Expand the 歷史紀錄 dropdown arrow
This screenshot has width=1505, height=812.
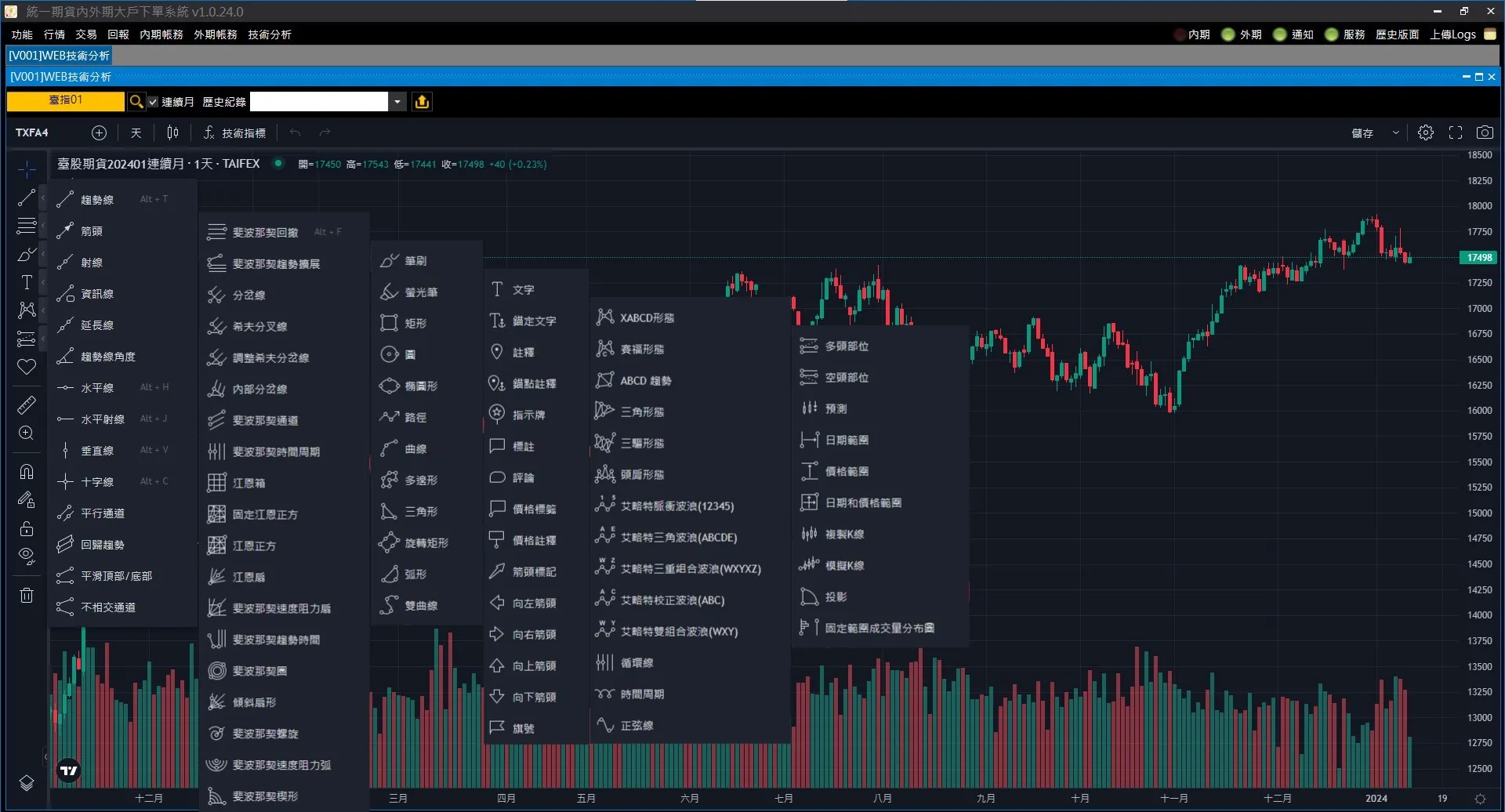(x=397, y=102)
